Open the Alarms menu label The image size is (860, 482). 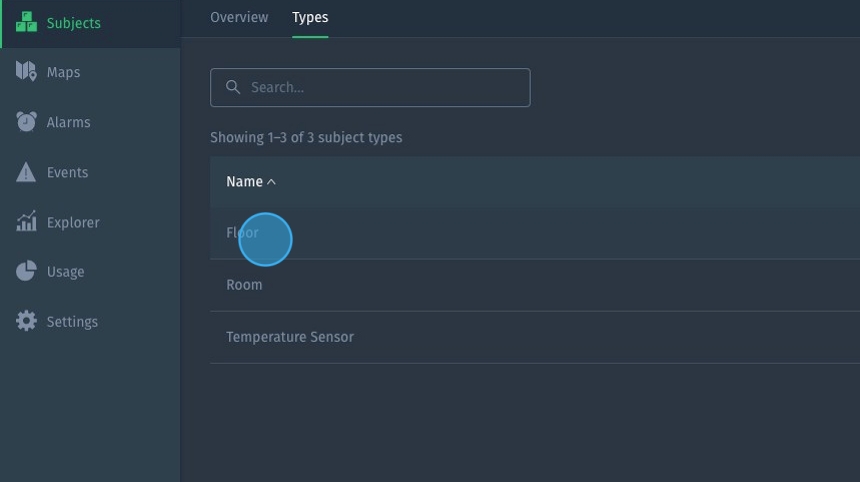pos(68,122)
